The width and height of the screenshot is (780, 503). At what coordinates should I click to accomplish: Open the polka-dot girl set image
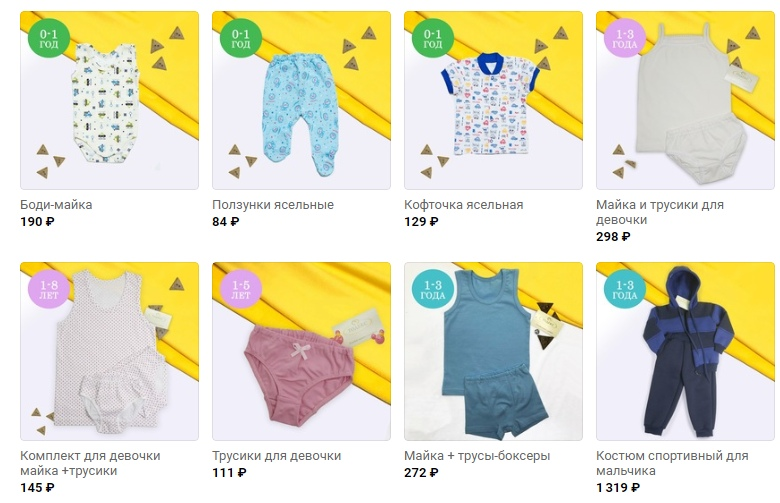click(x=109, y=351)
